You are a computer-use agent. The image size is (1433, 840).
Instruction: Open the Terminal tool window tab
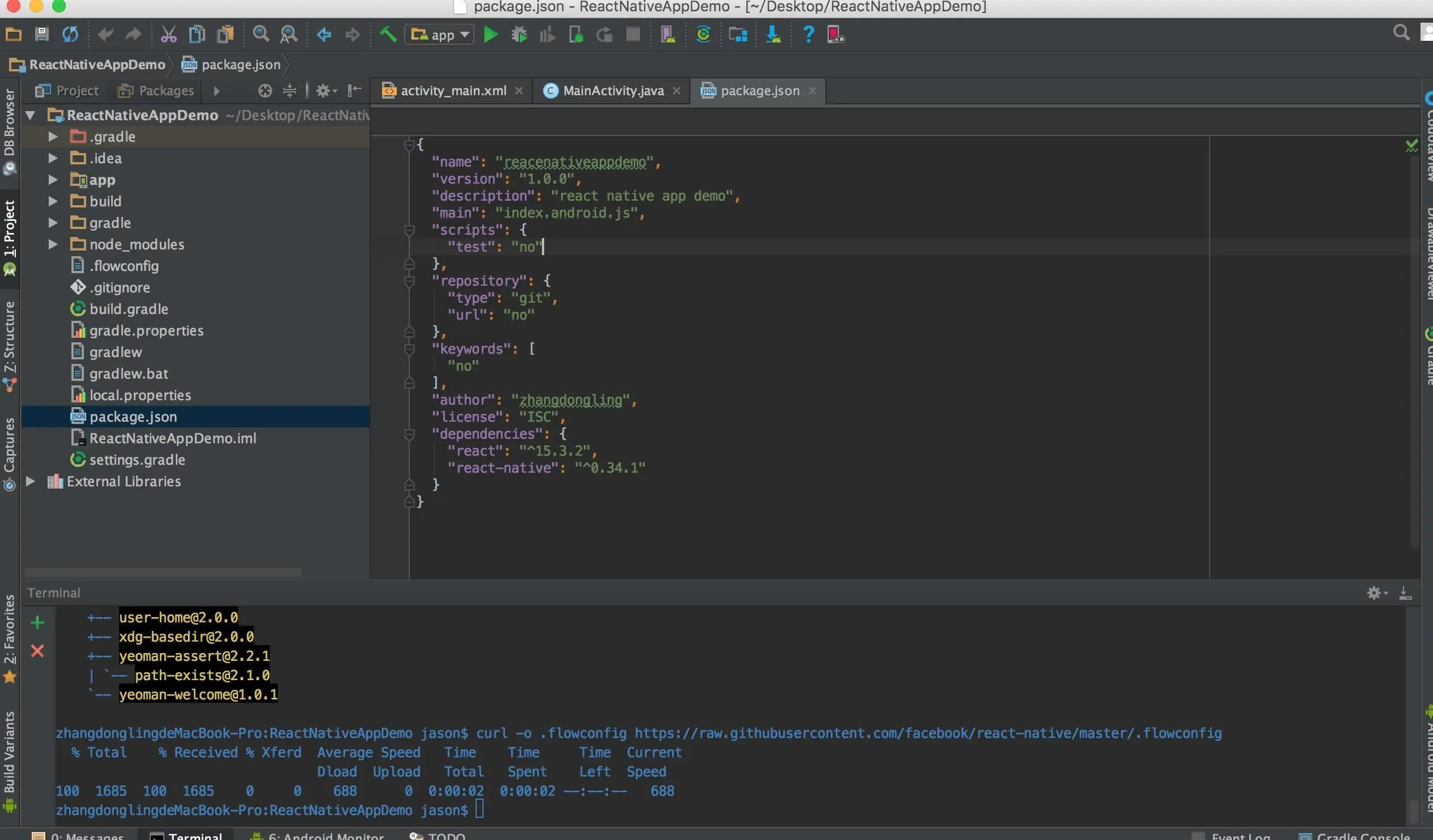tap(186, 835)
